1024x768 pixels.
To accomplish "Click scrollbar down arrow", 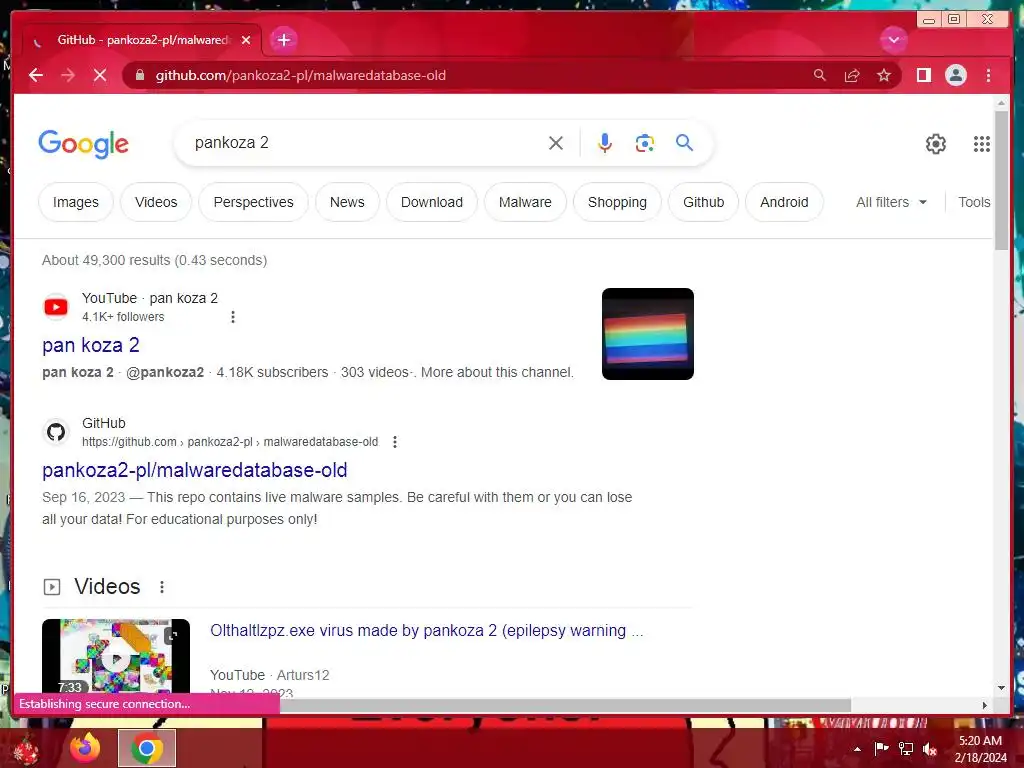I will (1002, 688).
